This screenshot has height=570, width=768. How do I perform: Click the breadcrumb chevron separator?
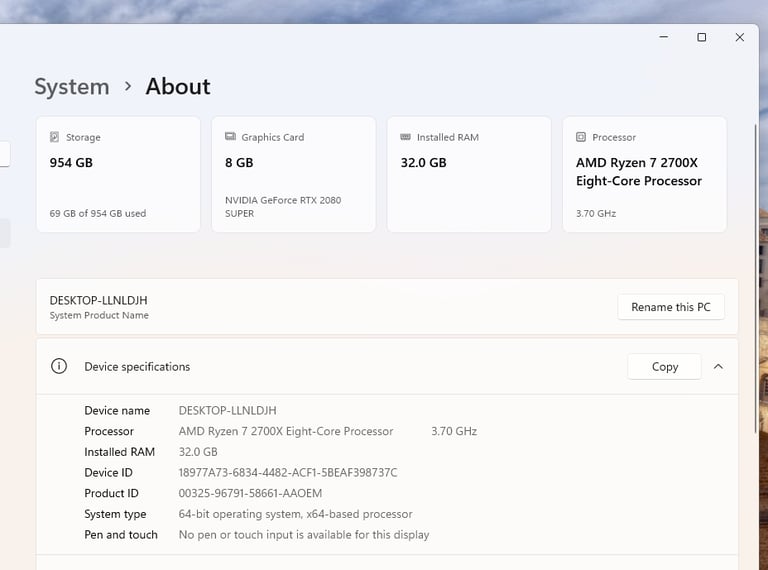[128, 86]
